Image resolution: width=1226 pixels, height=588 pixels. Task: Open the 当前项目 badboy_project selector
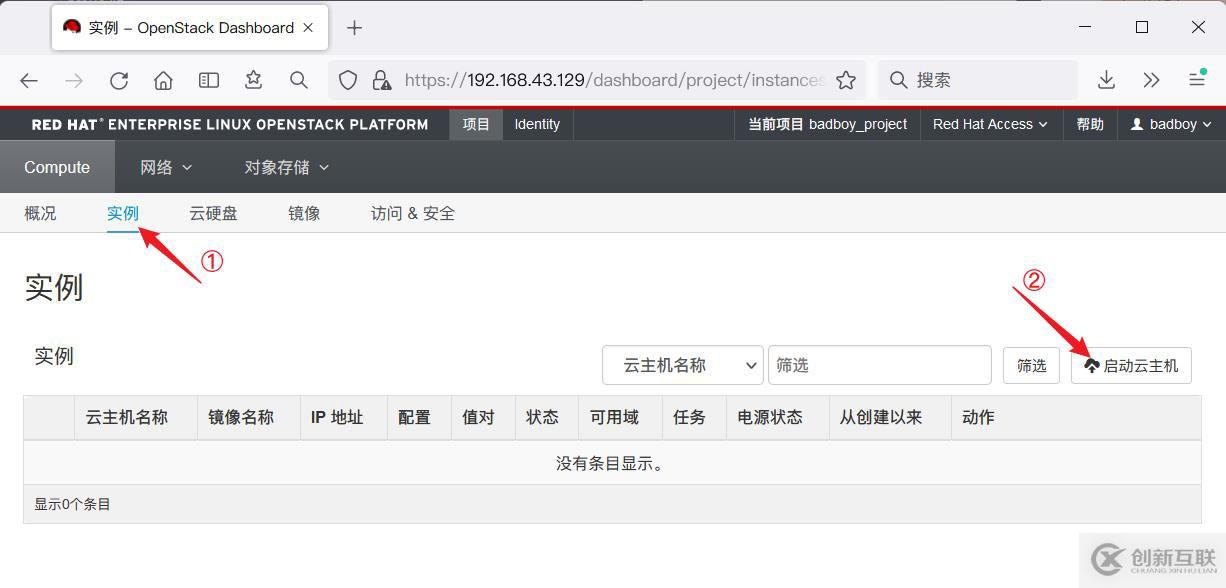click(x=827, y=124)
